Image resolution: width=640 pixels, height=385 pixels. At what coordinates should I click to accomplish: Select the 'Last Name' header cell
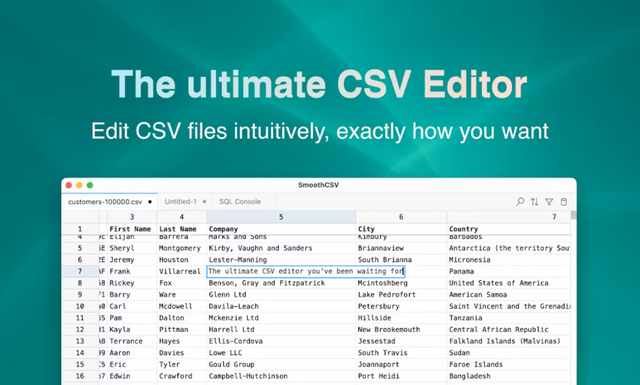182,229
